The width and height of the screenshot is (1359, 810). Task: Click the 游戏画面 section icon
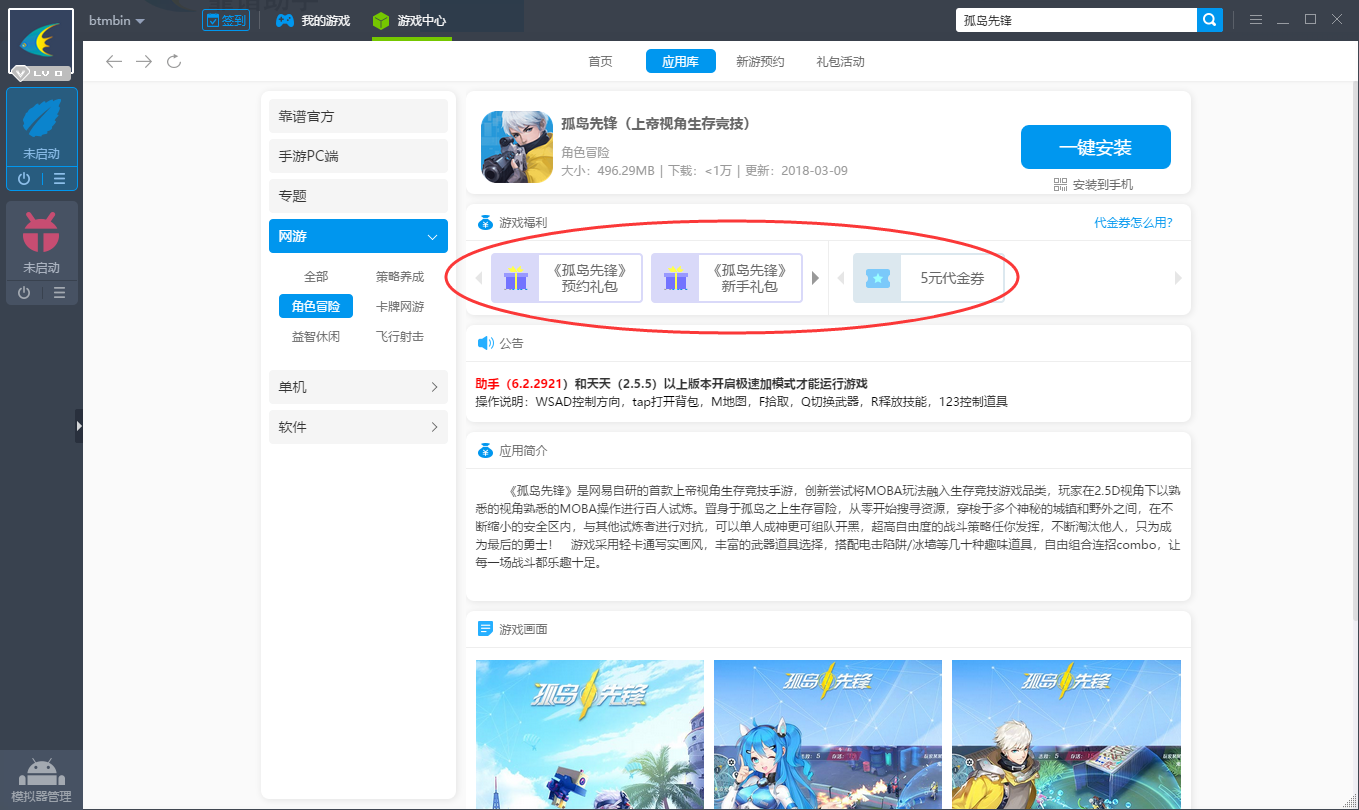pyautogui.click(x=485, y=629)
